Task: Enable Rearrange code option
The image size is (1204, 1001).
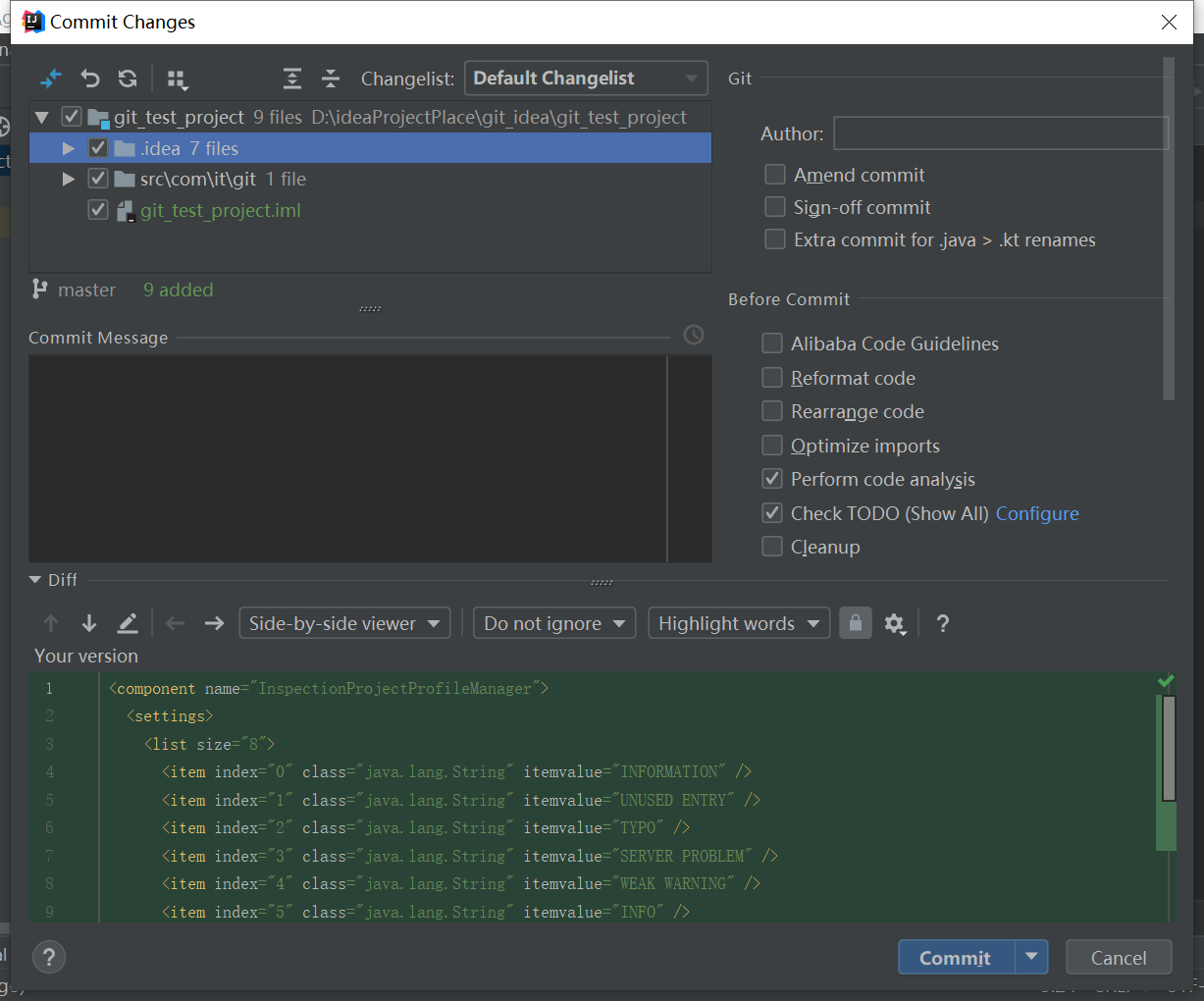Action: (x=772, y=411)
